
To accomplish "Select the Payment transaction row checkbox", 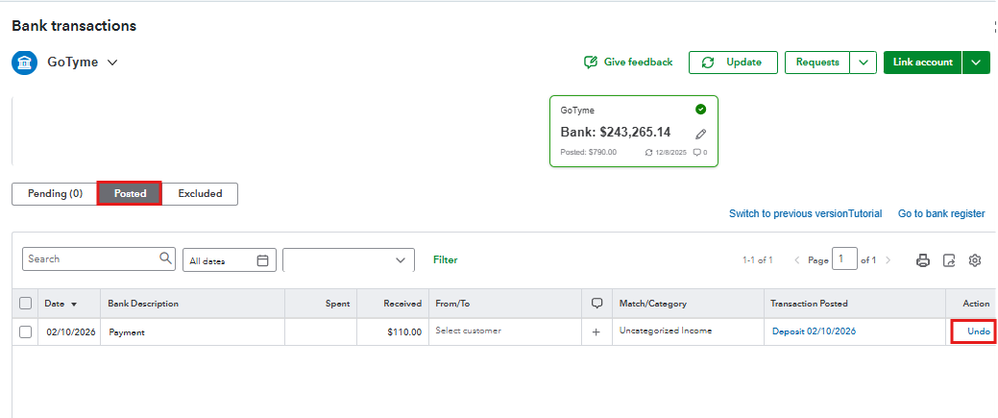I will pyautogui.click(x=26, y=332).
